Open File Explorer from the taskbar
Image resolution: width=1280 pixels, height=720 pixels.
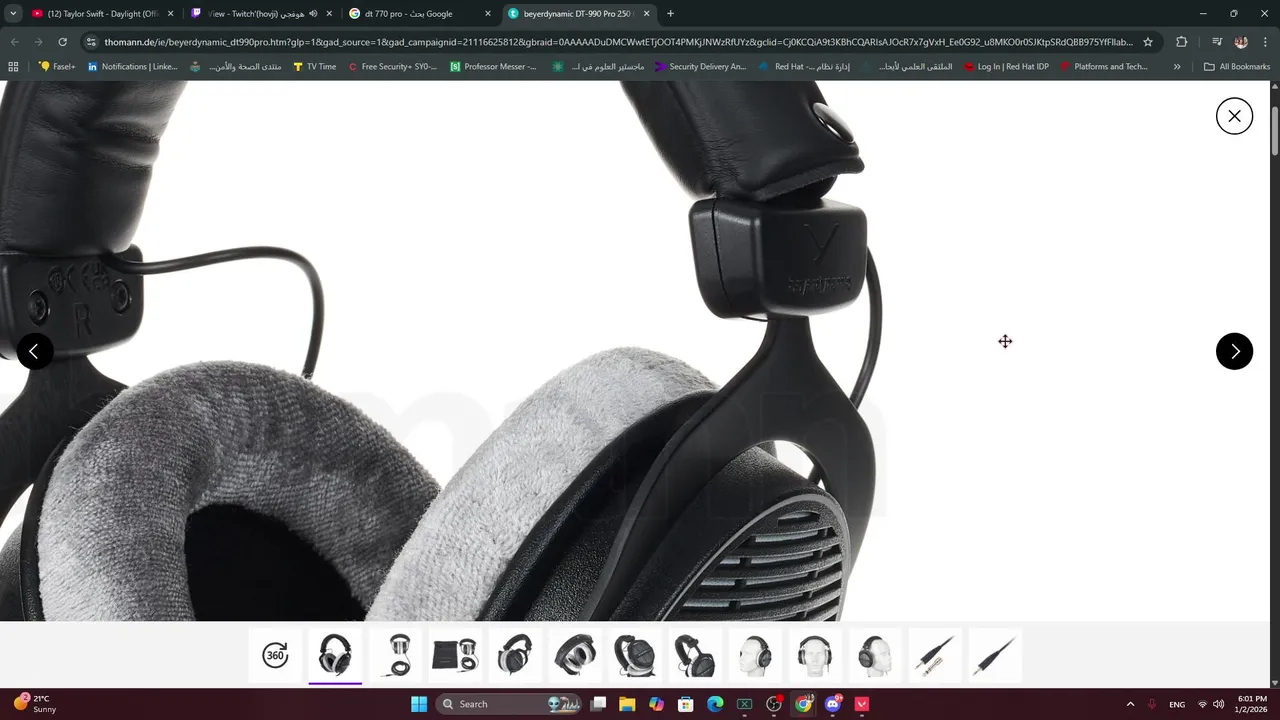pos(627,704)
